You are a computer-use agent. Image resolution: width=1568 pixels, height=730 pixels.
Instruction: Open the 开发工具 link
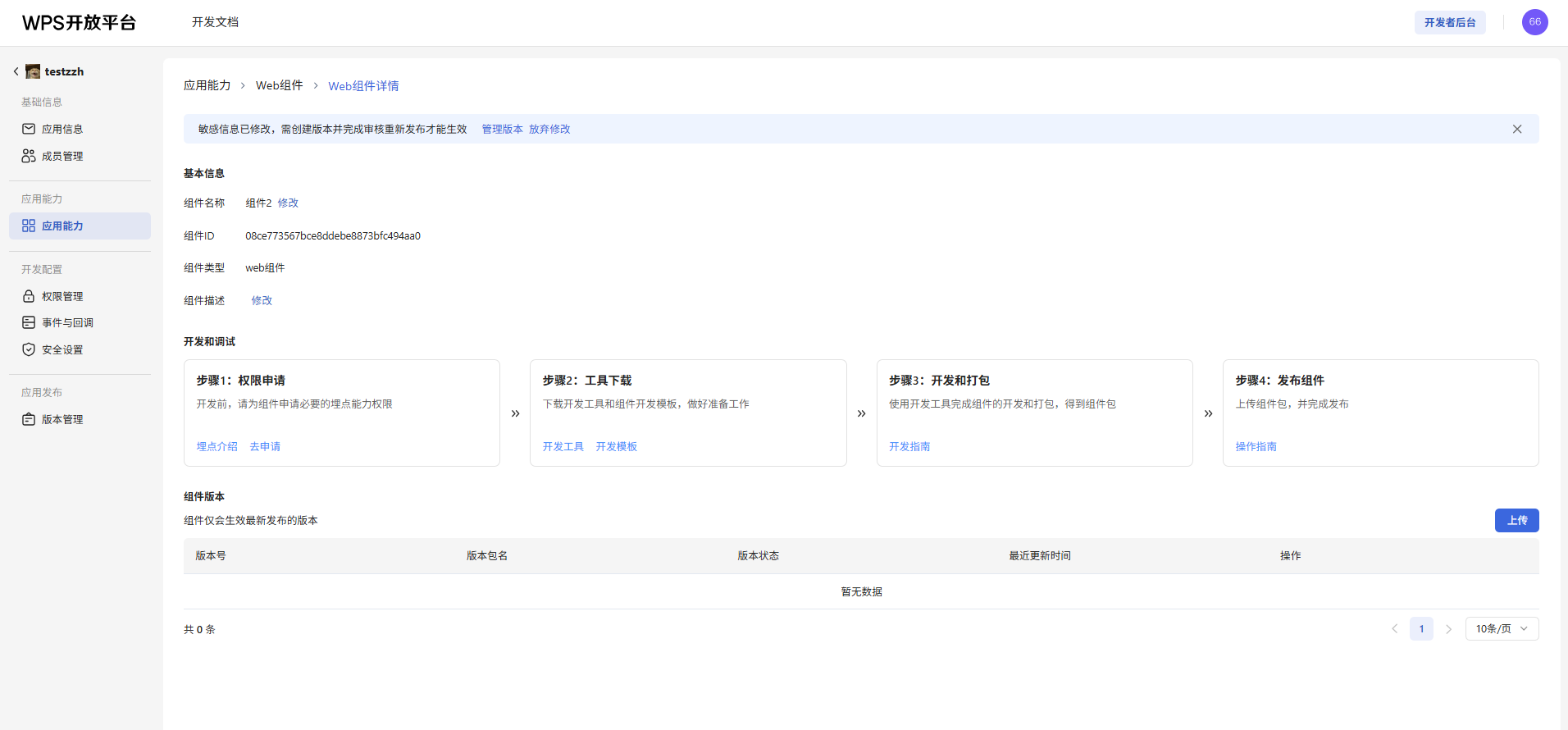pos(563,446)
